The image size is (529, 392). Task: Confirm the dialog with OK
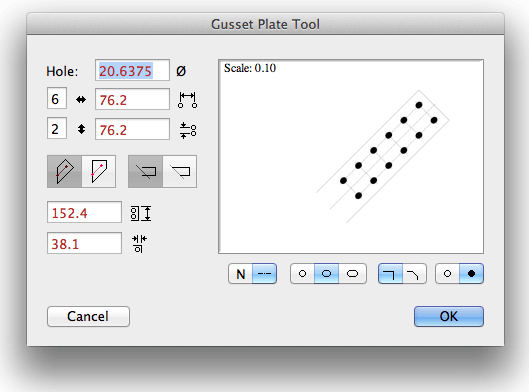pos(449,316)
